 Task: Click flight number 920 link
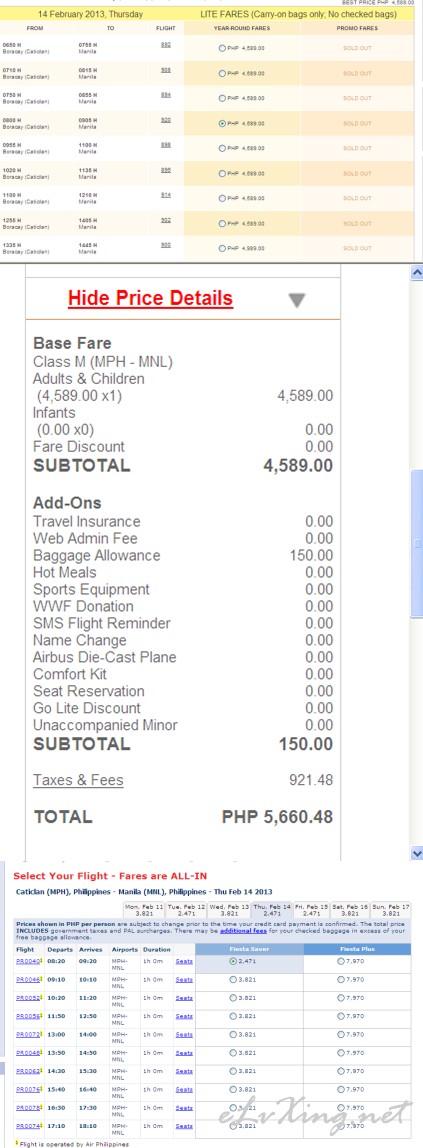pyautogui.click(x=166, y=119)
